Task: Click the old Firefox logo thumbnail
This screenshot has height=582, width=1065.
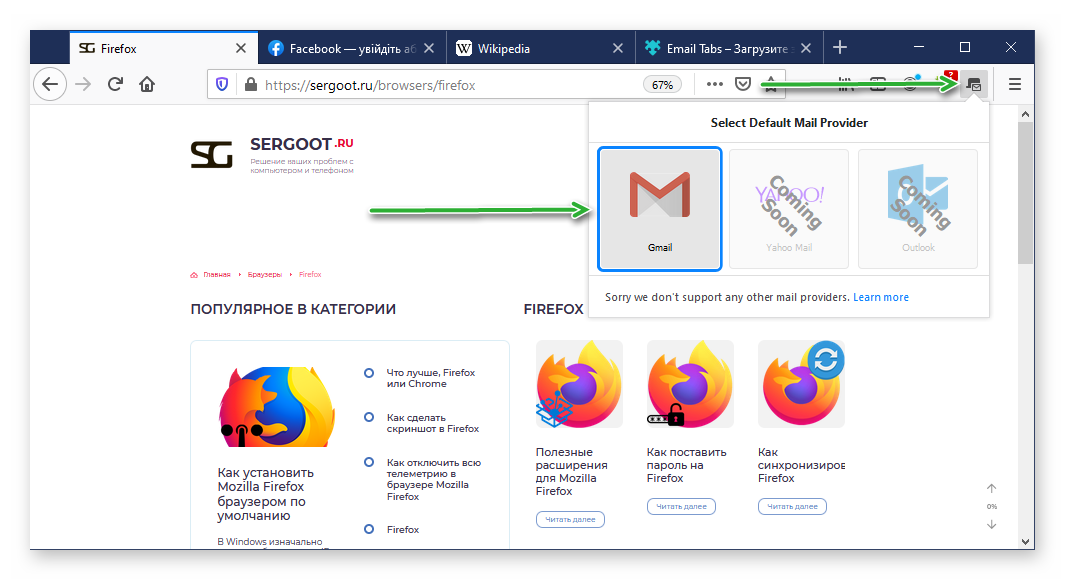Action: 277,407
